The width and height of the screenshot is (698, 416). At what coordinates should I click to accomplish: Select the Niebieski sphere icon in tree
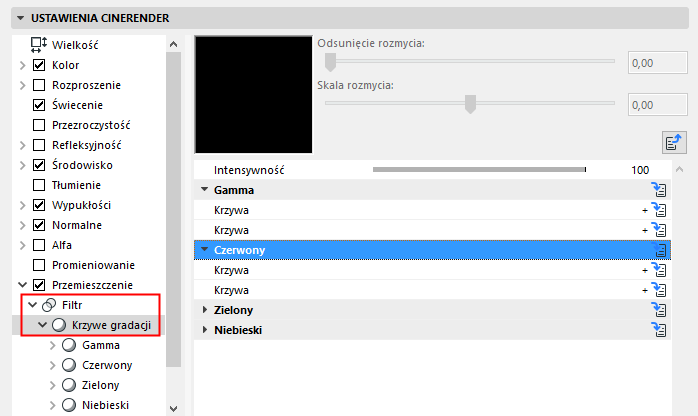[x=69, y=405]
